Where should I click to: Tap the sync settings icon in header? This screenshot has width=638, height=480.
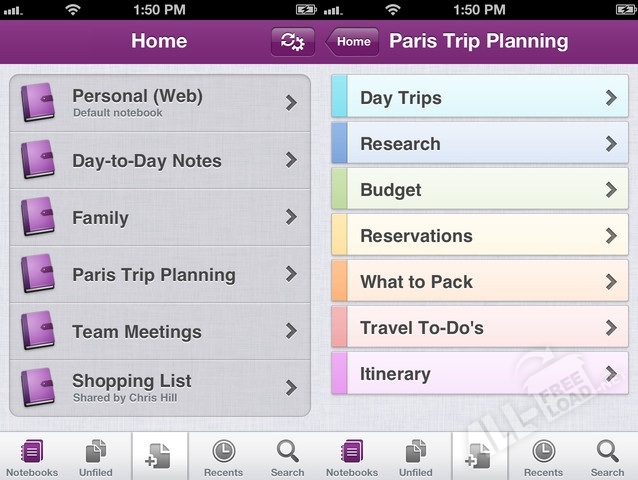click(x=293, y=42)
